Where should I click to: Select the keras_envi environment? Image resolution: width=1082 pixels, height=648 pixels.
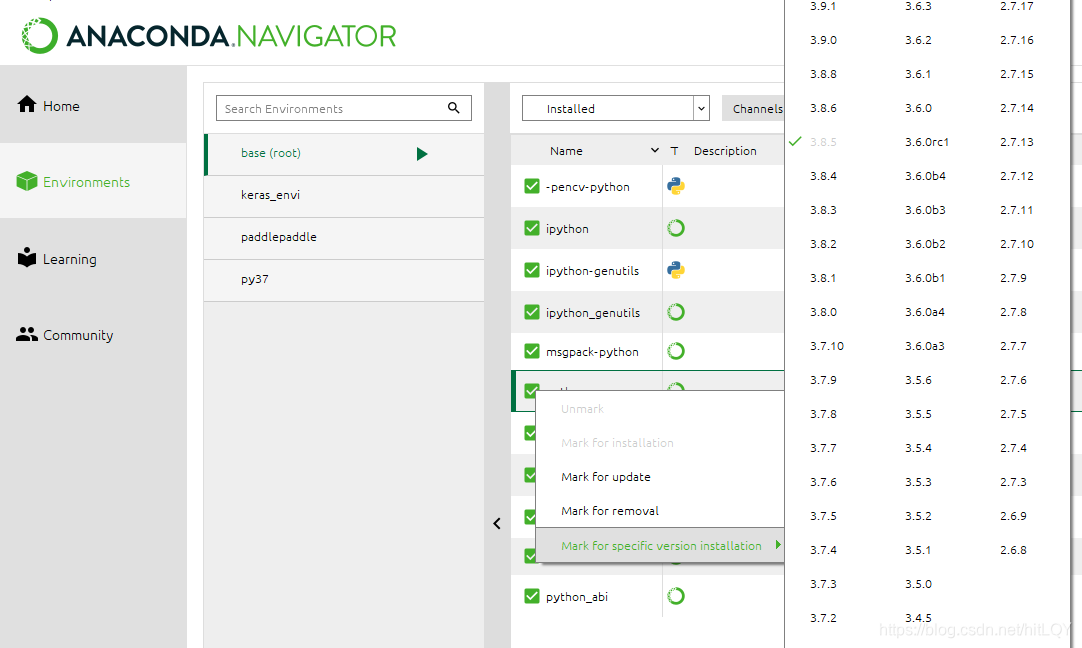(x=344, y=196)
